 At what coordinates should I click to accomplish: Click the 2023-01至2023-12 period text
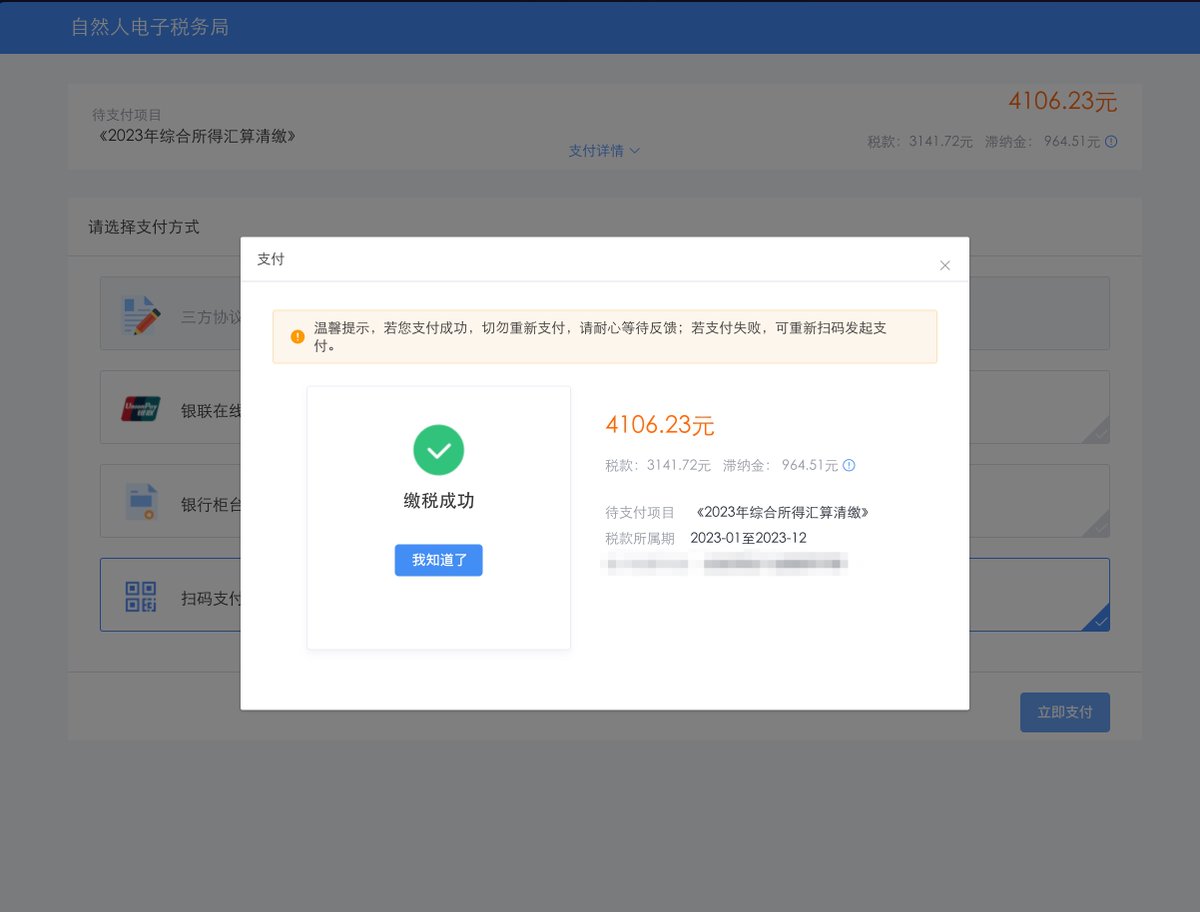click(x=748, y=538)
